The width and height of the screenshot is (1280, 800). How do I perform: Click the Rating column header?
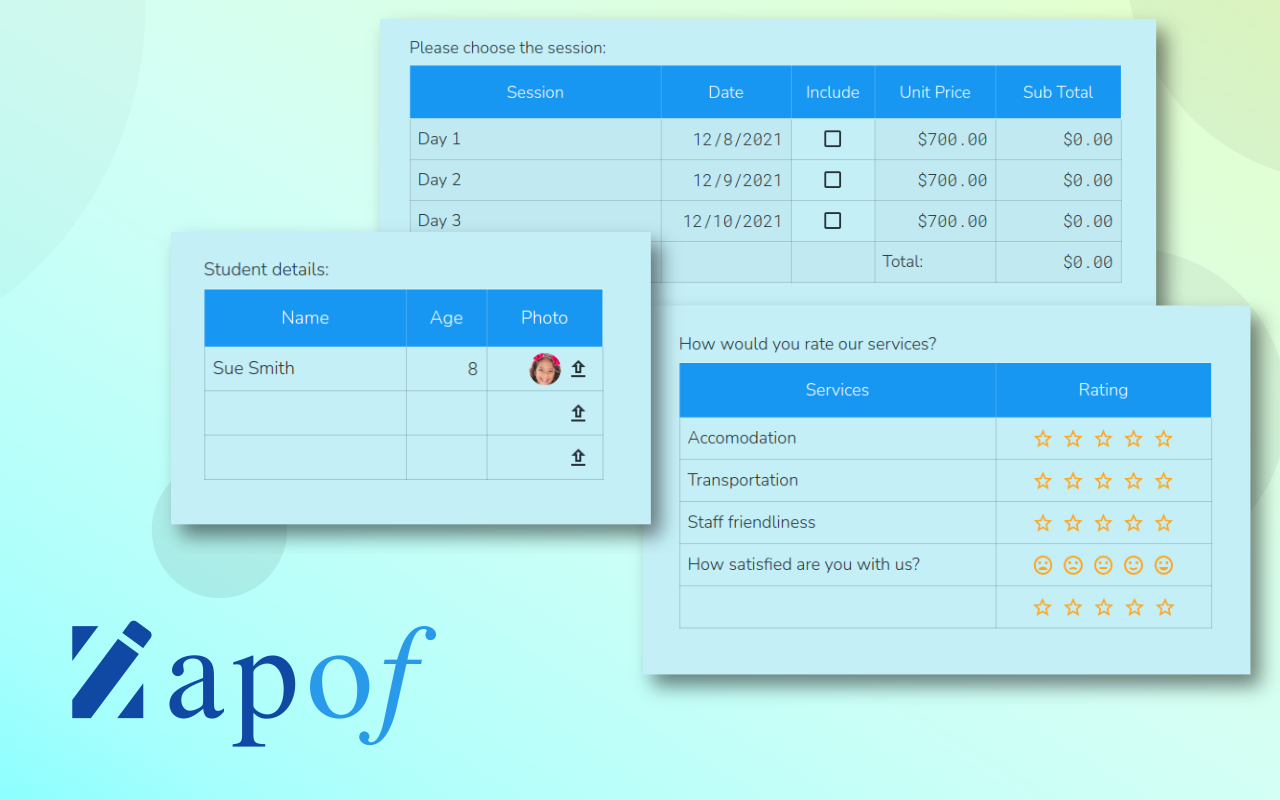click(1103, 390)
